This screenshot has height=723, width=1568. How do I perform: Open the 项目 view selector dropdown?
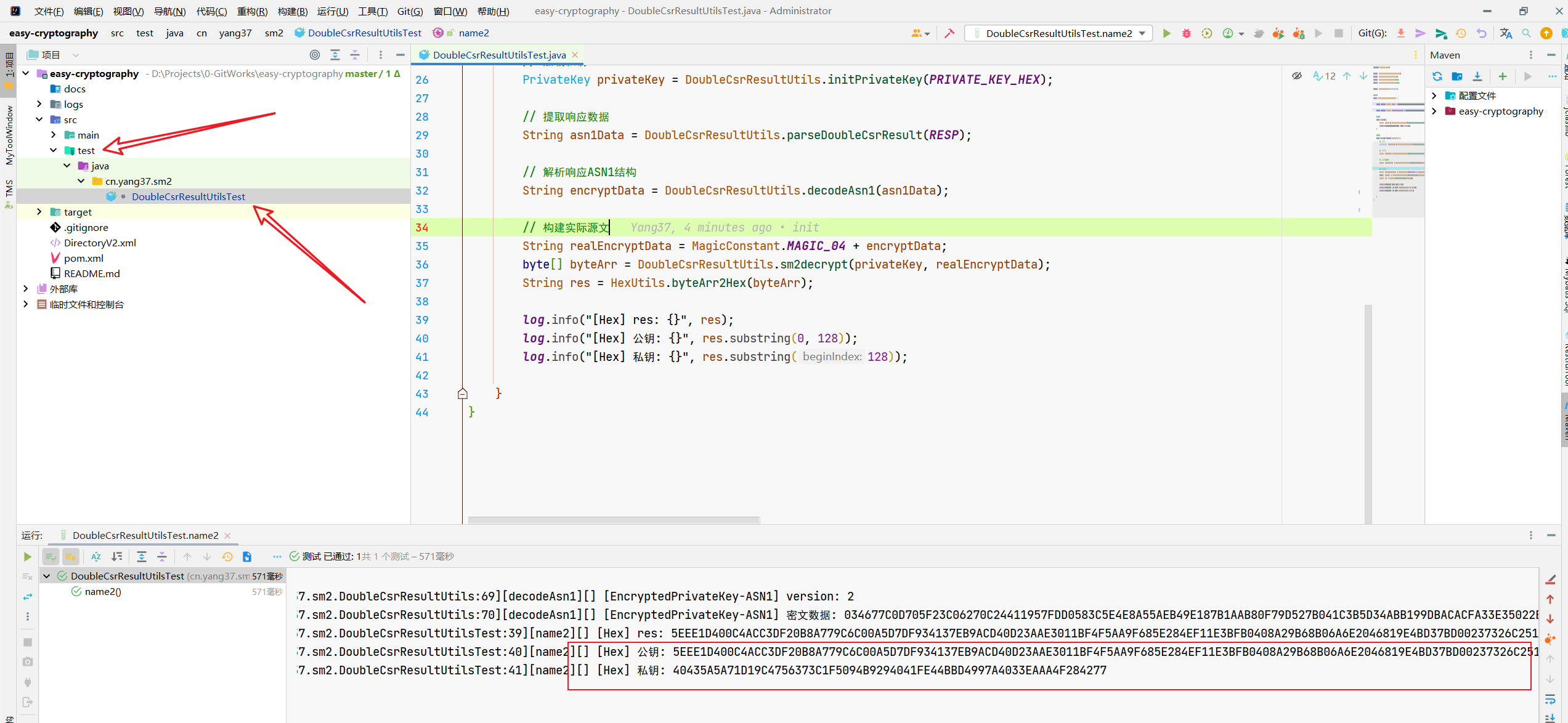tap(76, 55)
